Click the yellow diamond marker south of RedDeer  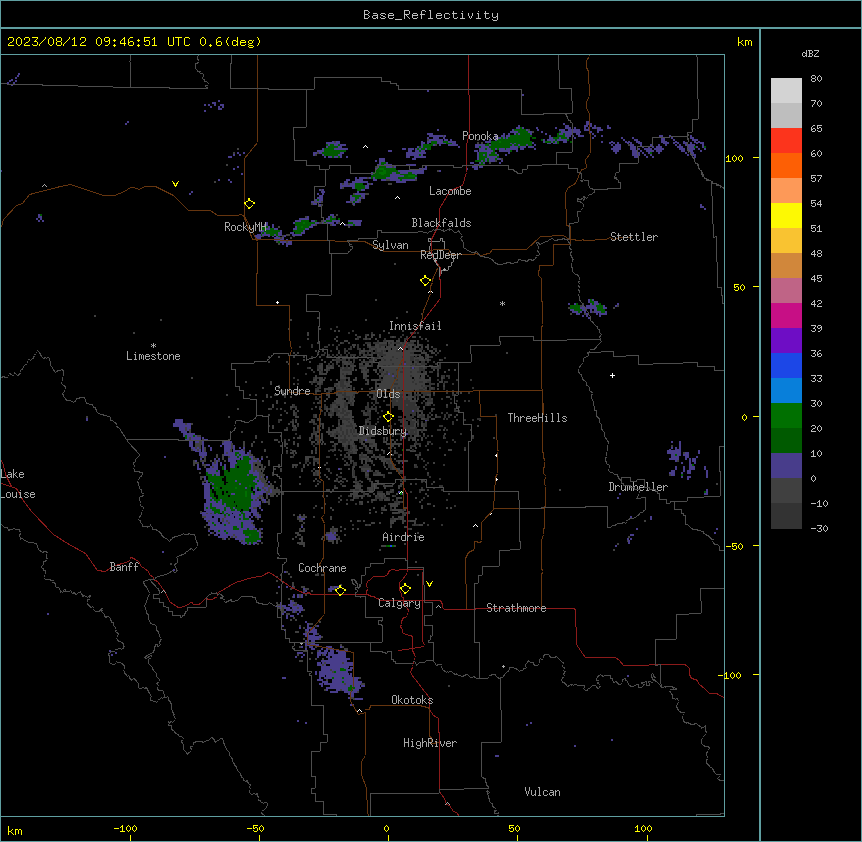coord(426,281)
